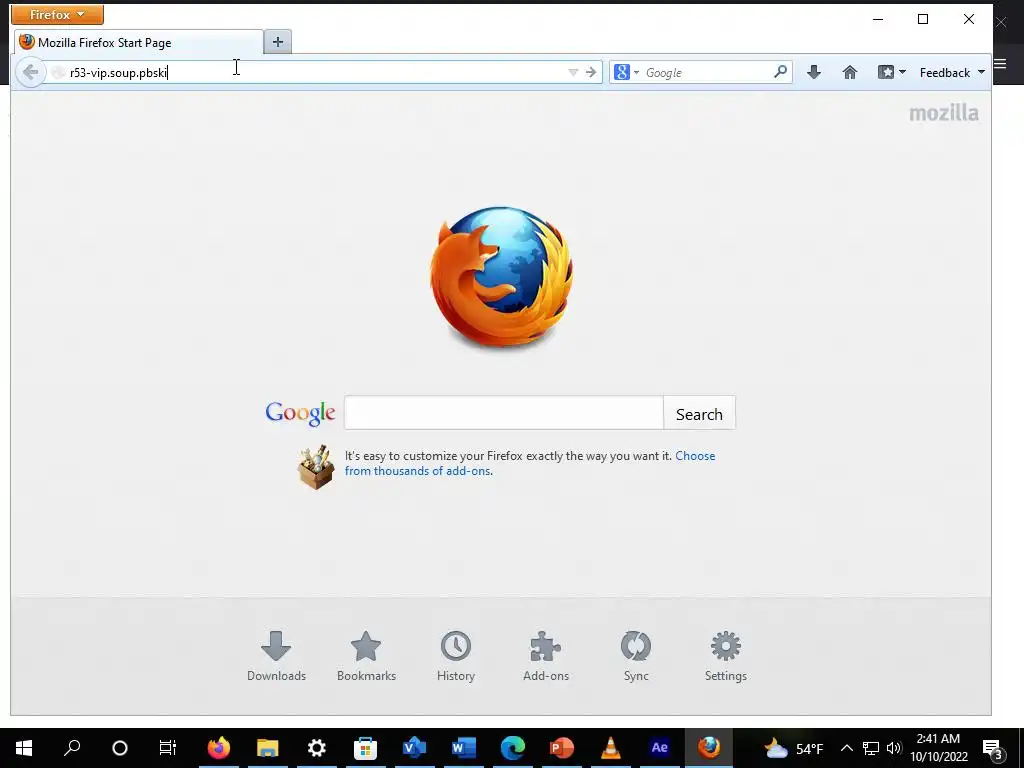Open a new tab with plus button
The height and width of the screenshot is (768, 1024).
[x=278, y=42]
